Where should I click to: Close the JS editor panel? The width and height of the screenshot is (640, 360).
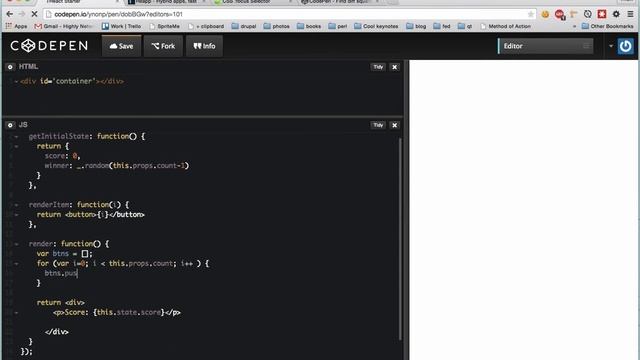pyautogui.click(x=394, y=125)
